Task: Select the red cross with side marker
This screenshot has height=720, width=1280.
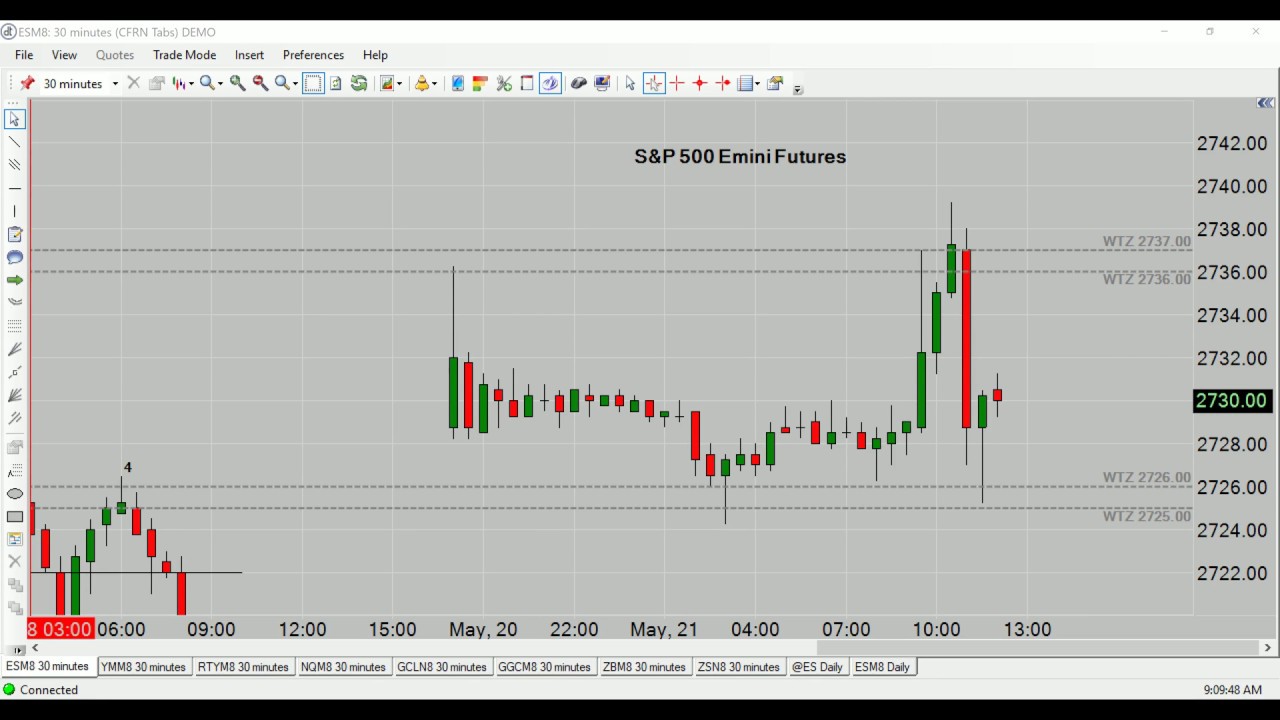Action: 723,84
